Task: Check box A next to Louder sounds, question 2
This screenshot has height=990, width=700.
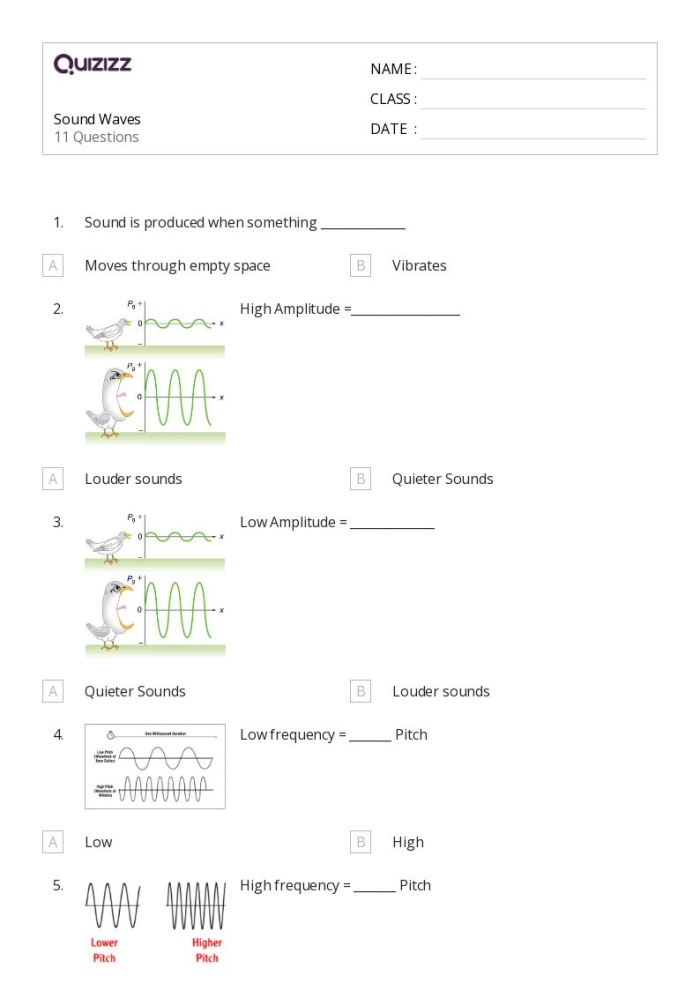Action: [x=53, y=479]
